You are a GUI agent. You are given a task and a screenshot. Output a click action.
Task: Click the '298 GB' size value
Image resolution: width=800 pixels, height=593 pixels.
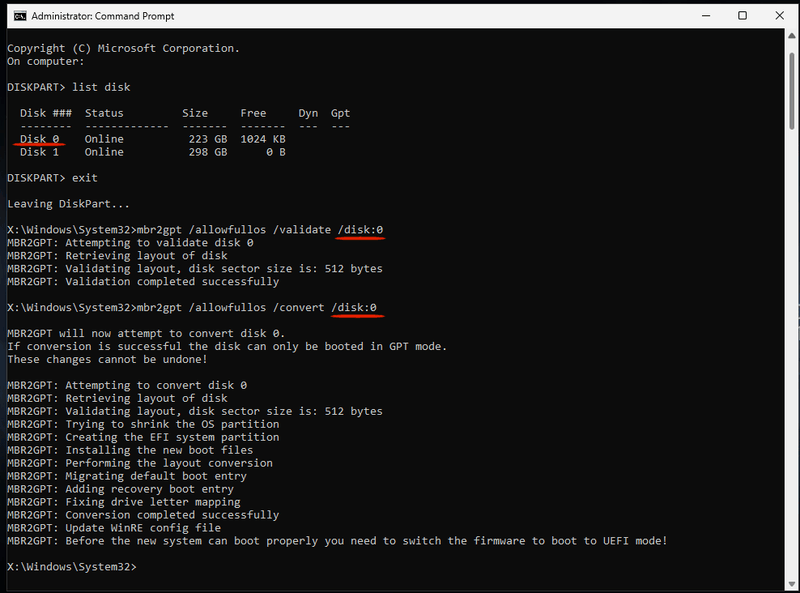[x=208, y=152]
